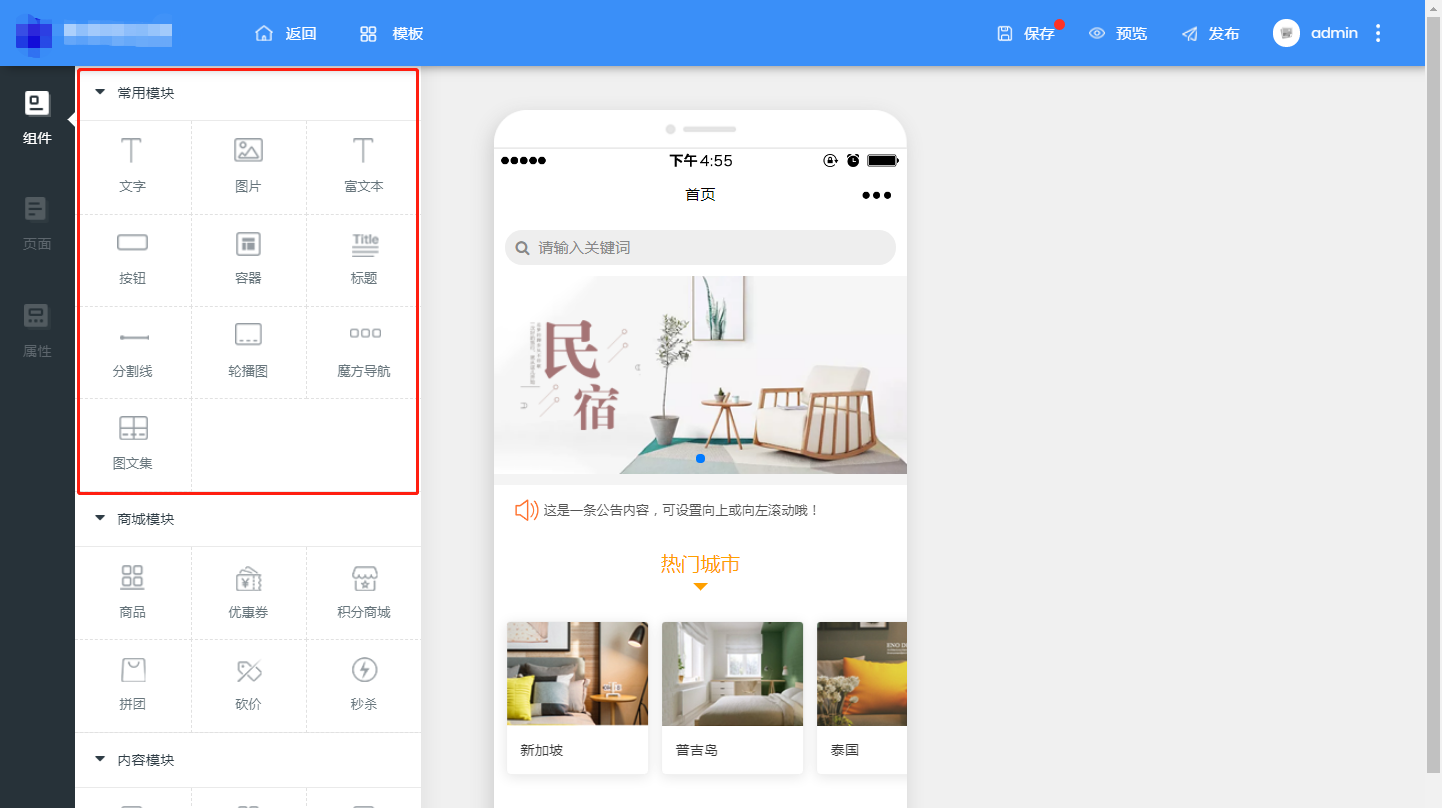Select the 商品 product component
This screenshot has width=1443, height=809.
click(x=132, y=592)
